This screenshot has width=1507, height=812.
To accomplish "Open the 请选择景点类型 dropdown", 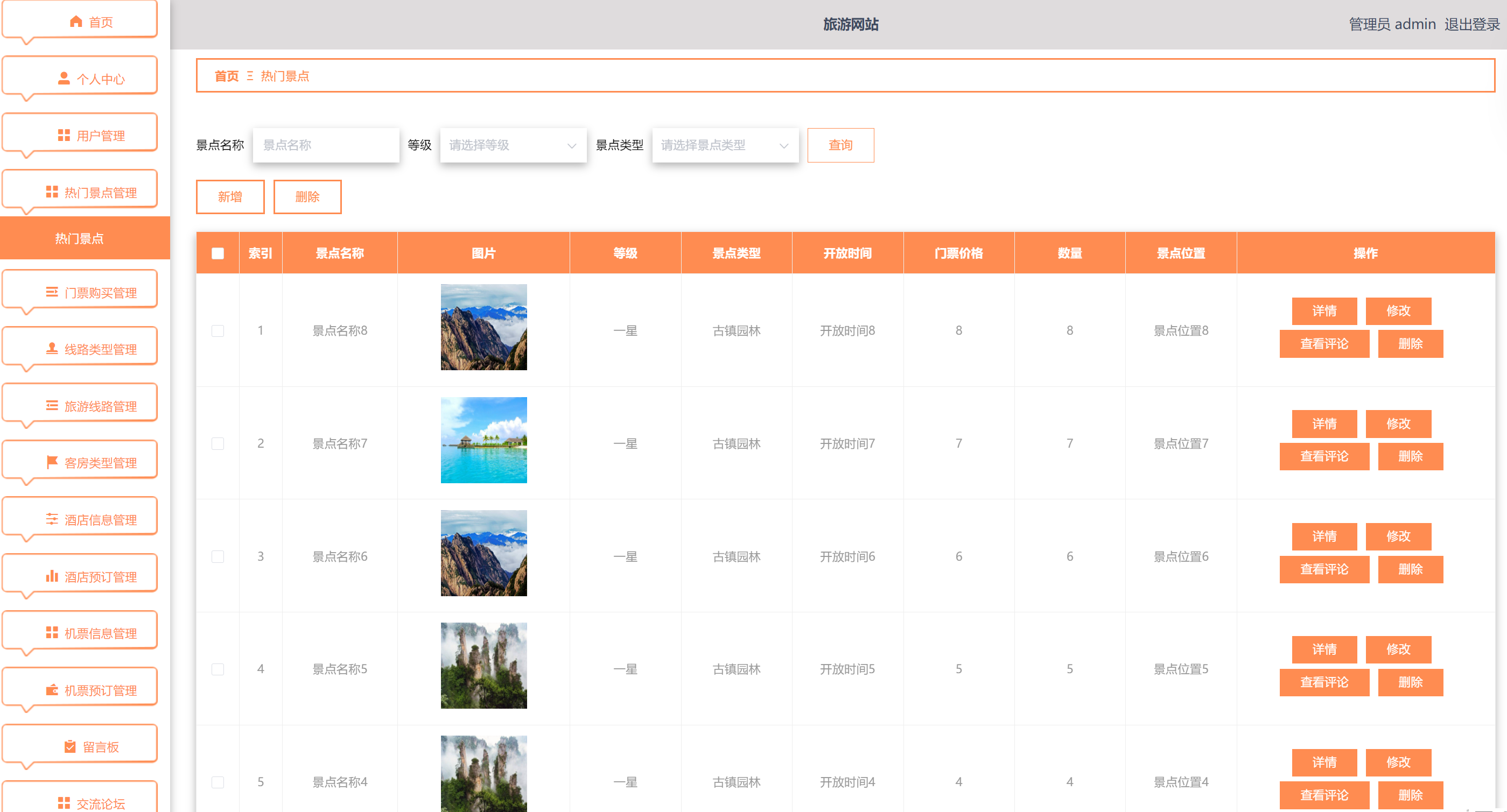I will (725, 145).
